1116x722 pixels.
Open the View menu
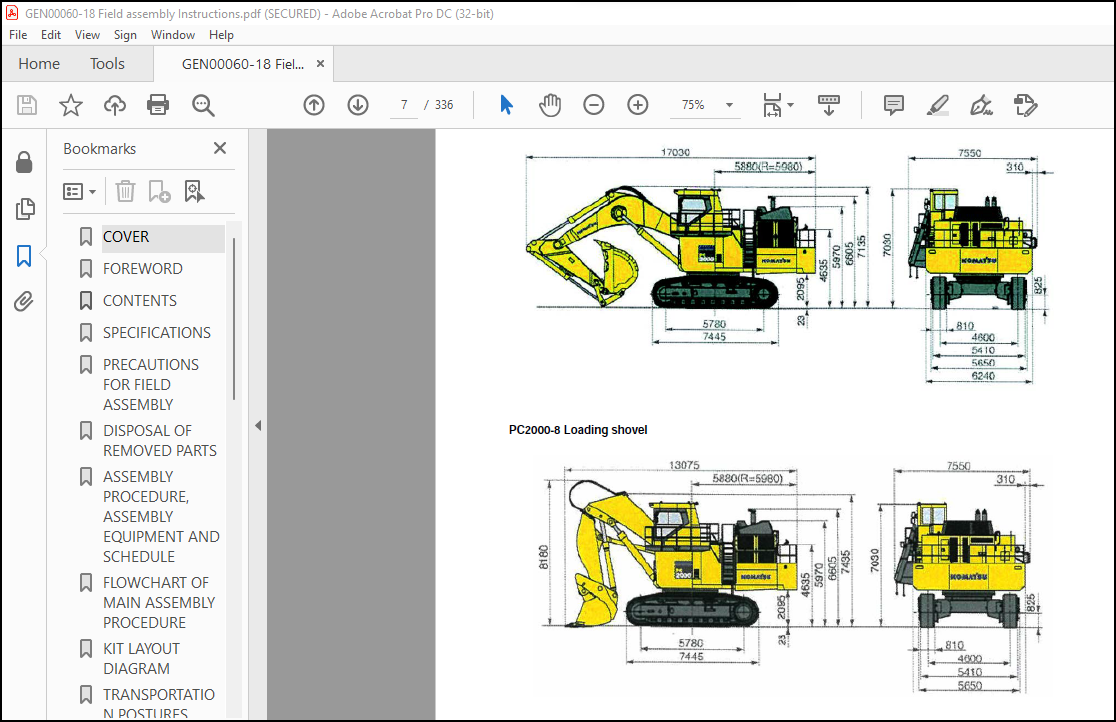pyautogui.click(x=87, y=35)
